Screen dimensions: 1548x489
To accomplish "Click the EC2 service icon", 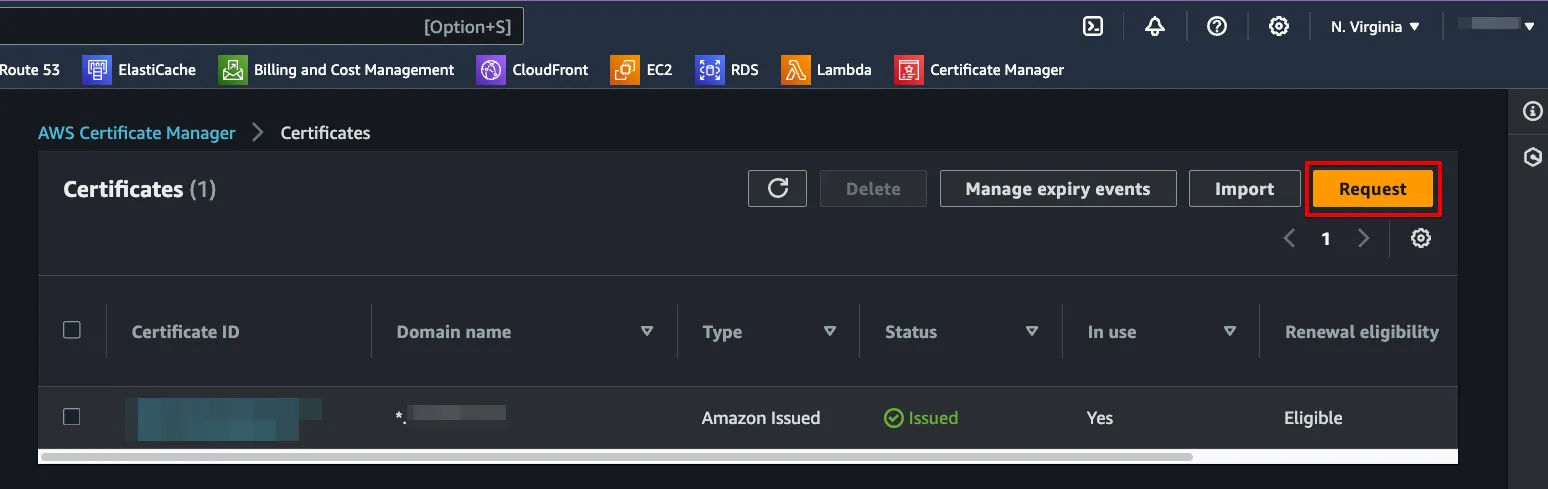I will click(x=625, y=70).
